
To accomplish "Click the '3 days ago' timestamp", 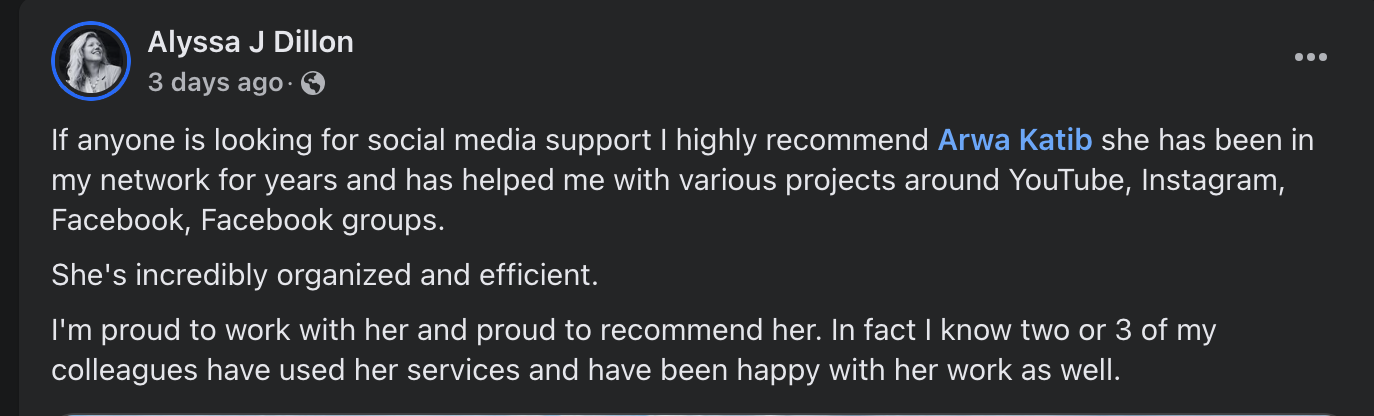I will [215, 83].
